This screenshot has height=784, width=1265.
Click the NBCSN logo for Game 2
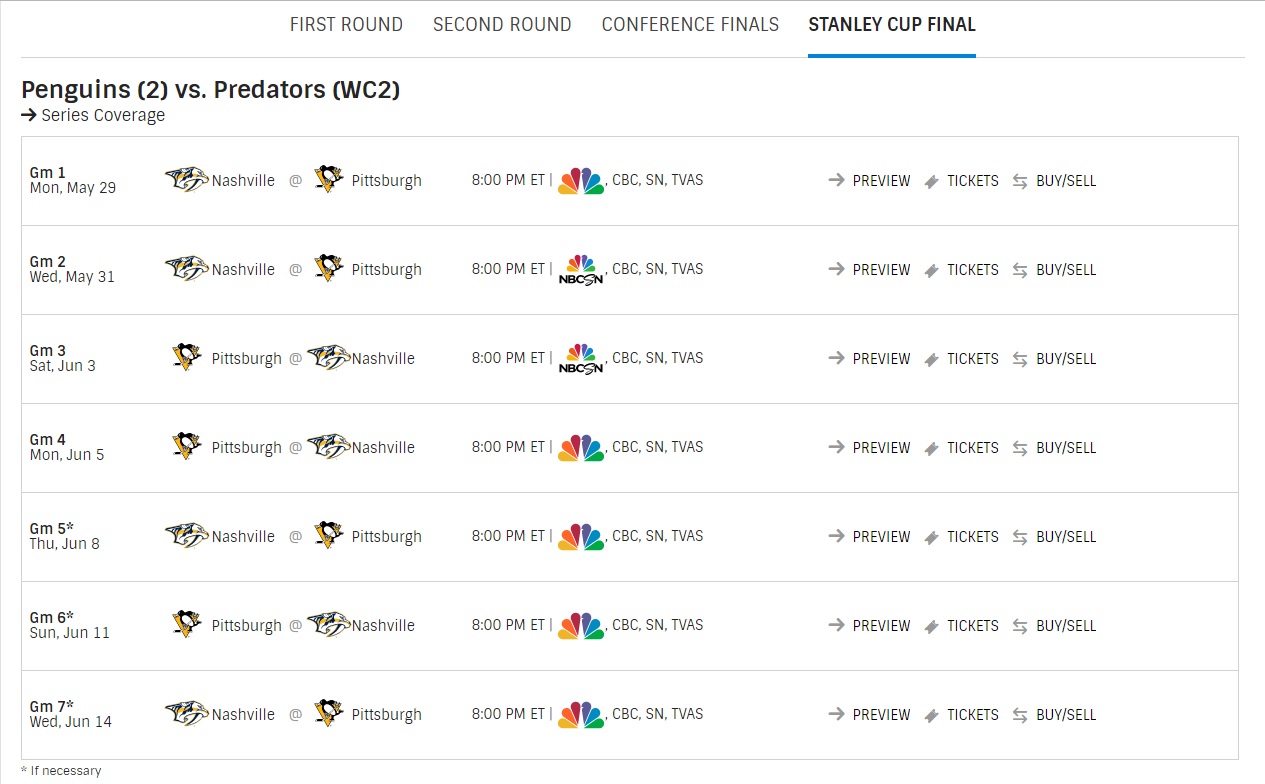pyautogui.click(x=581, y=269)
